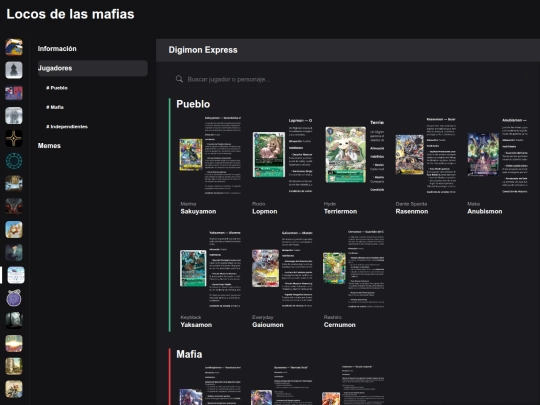Image resolution: width=540 pixels, height=405 pixels.
Task: Click player name Everyday
Action: point(263,317)
